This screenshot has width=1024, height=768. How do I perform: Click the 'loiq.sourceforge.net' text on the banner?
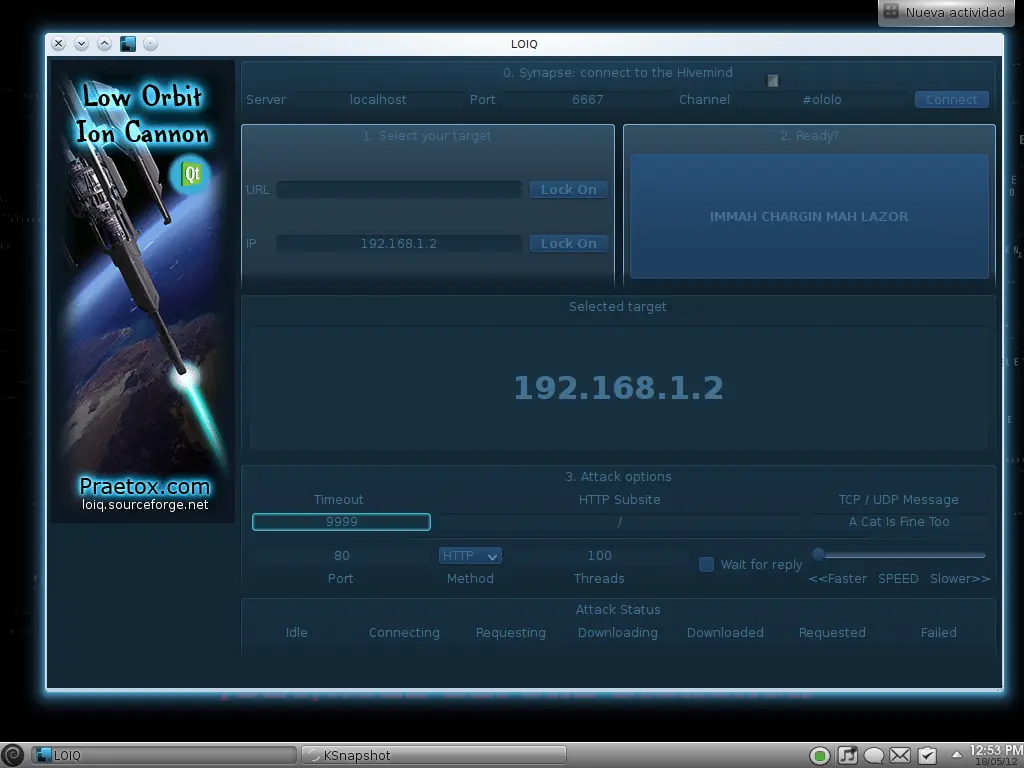145,505
